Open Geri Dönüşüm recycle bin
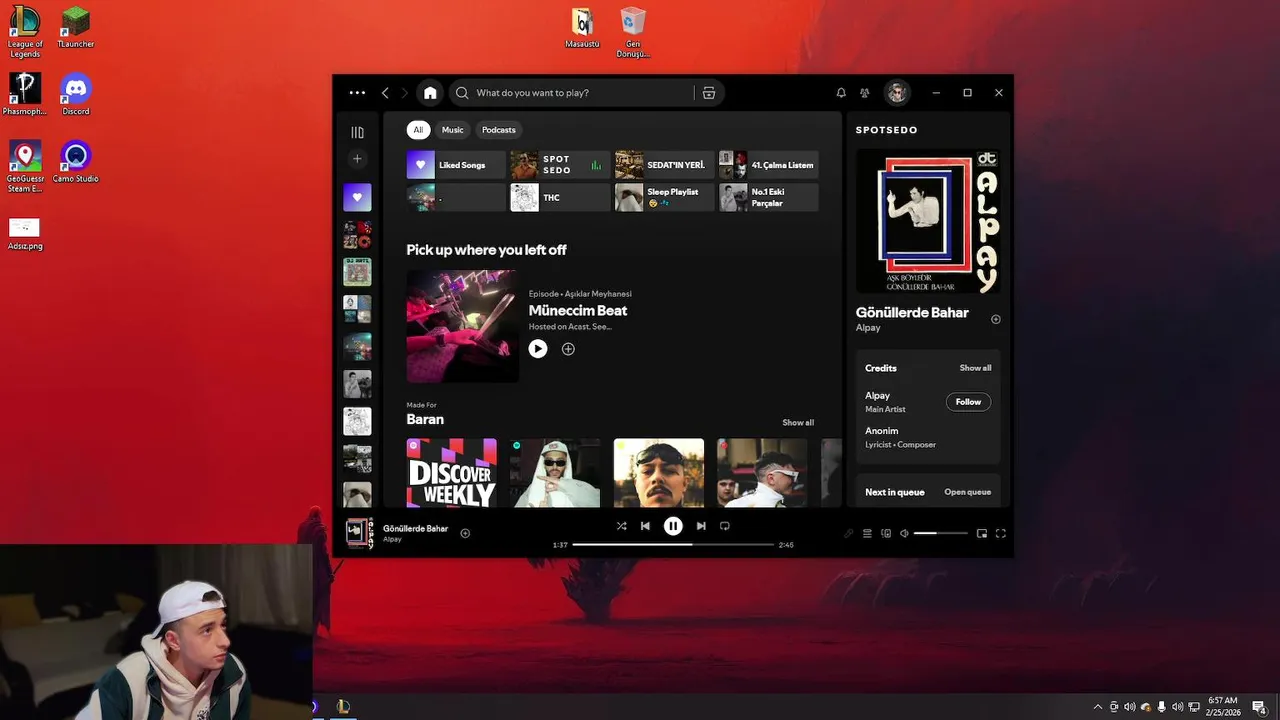Viewport: 1280px width, 720px height. coord(633,32)
